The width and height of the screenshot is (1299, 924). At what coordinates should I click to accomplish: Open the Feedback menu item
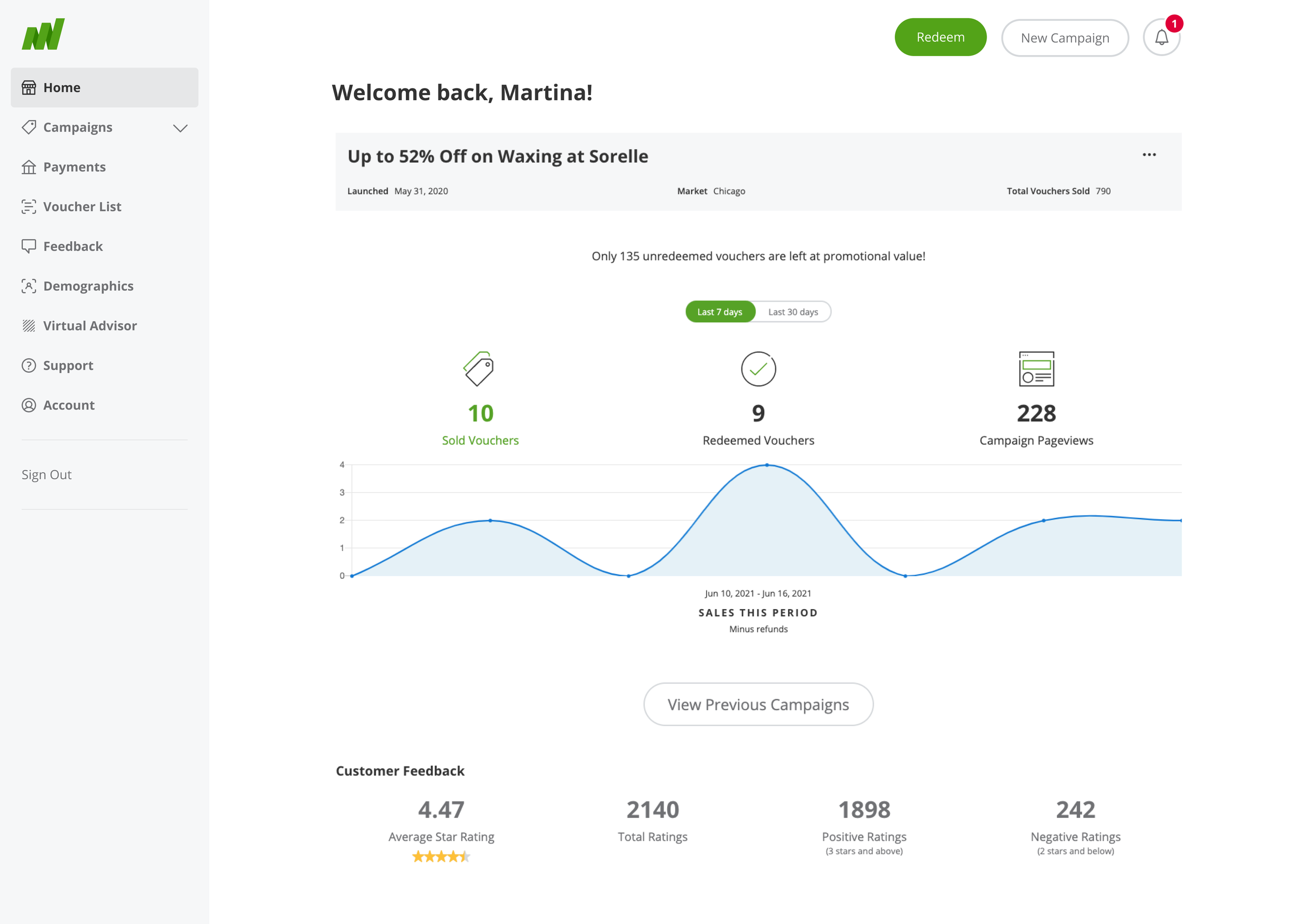click(73, 246)
